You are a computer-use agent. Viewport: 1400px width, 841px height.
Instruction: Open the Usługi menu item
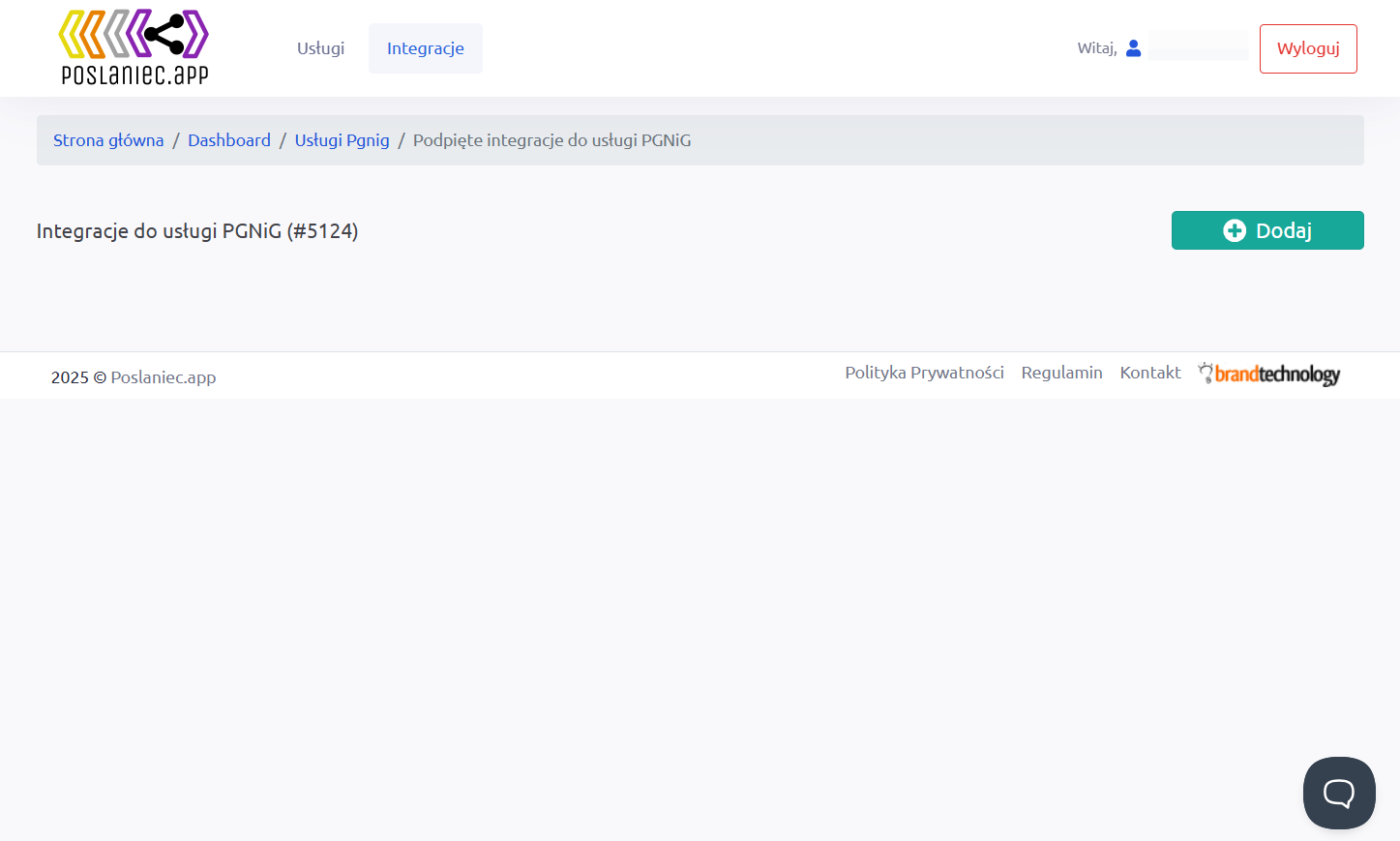[320, 48]
